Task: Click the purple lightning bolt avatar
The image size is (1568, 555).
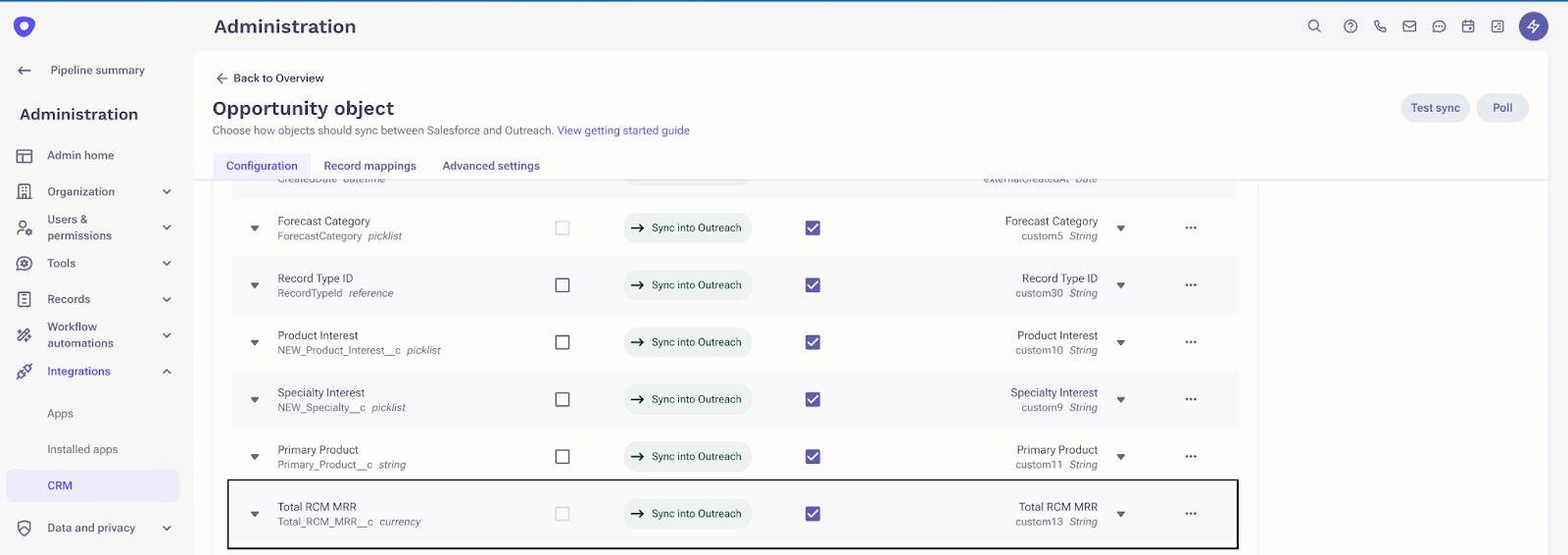Action: coord(1534,26)
